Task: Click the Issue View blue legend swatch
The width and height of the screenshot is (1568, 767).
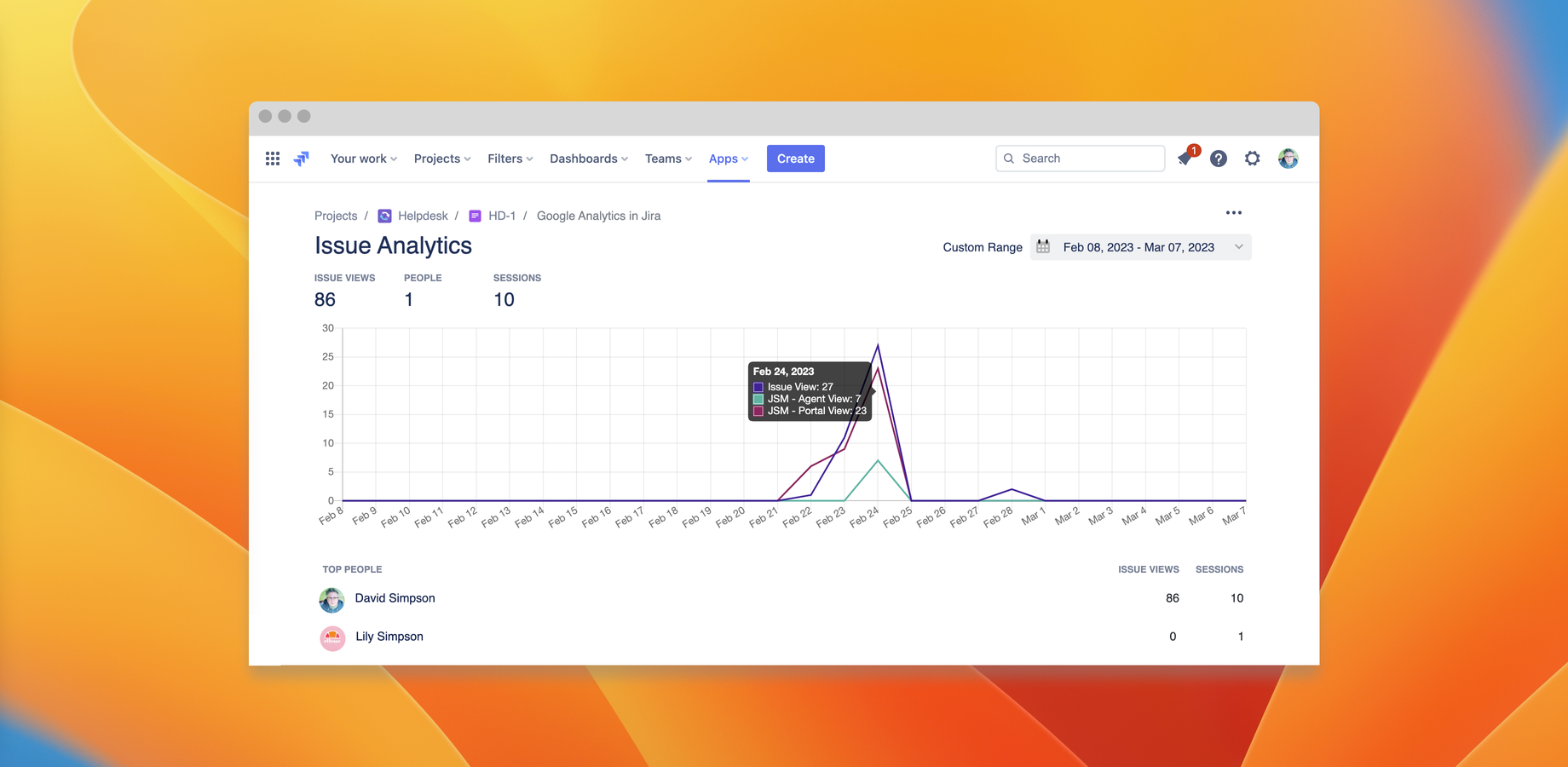Action: click(758, 387)
